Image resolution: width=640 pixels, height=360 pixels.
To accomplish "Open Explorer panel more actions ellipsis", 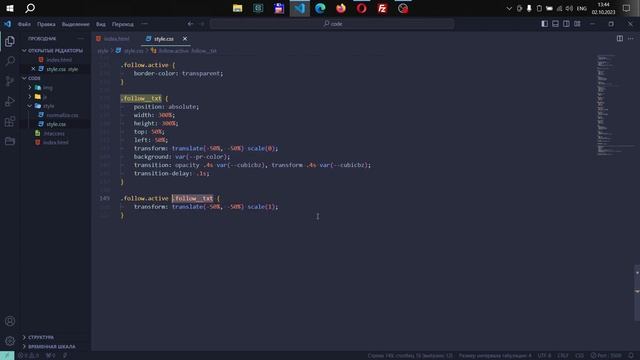I will (80, 38).
